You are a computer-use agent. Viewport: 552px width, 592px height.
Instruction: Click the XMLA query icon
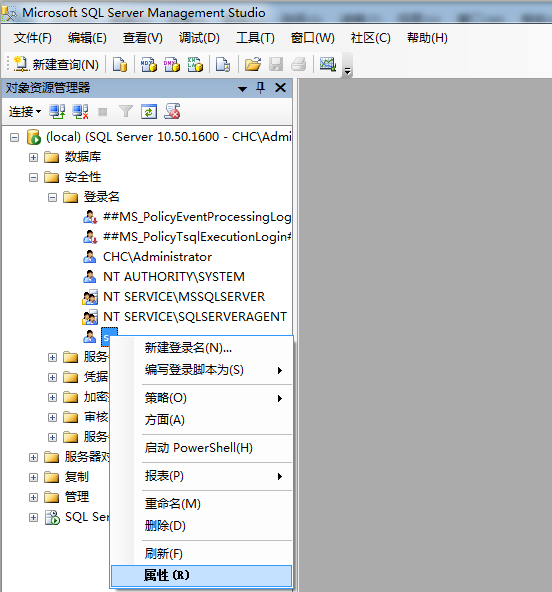(195, 64)
